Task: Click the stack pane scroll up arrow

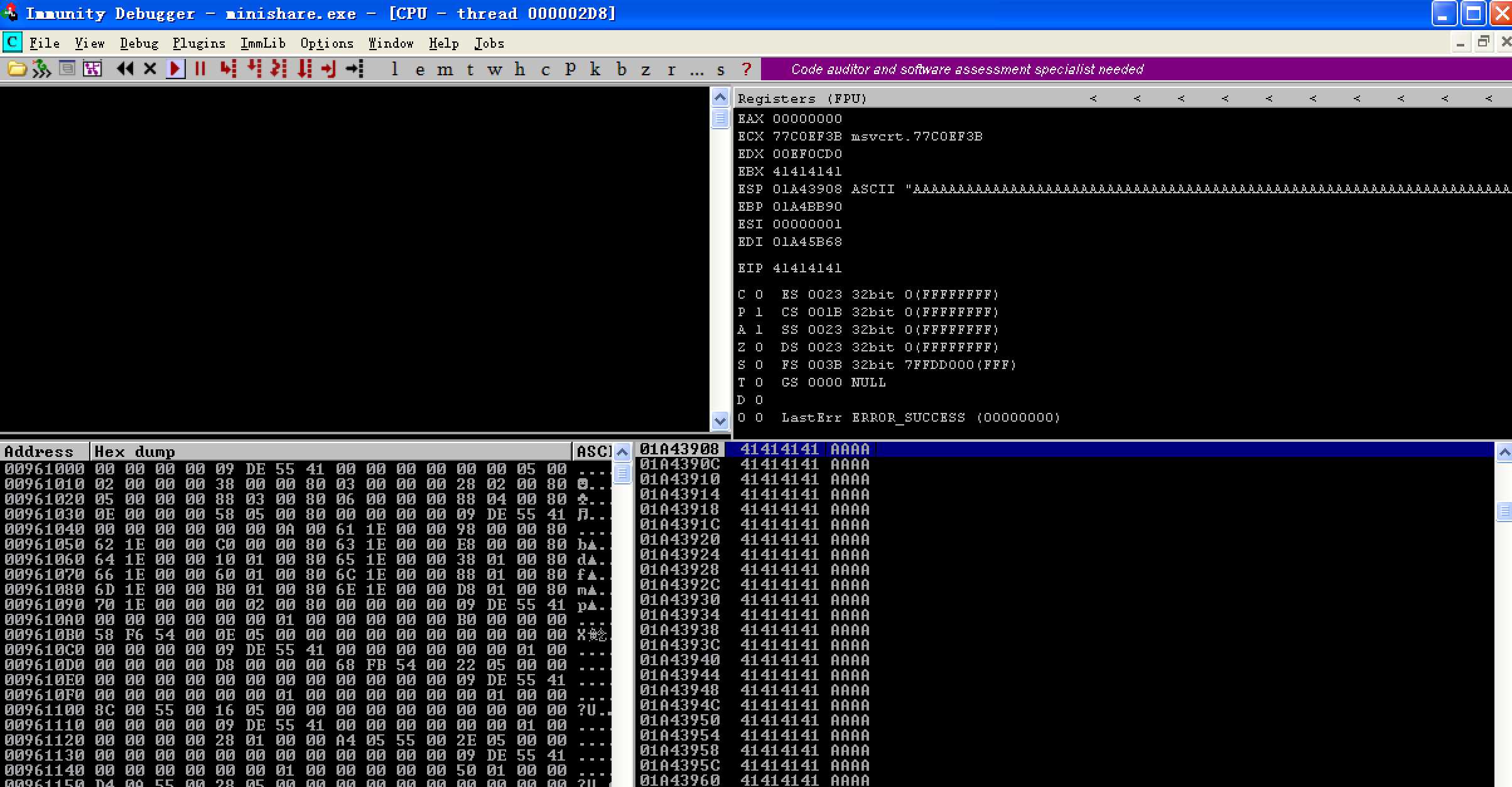Action: click(x=1504, y=452)
